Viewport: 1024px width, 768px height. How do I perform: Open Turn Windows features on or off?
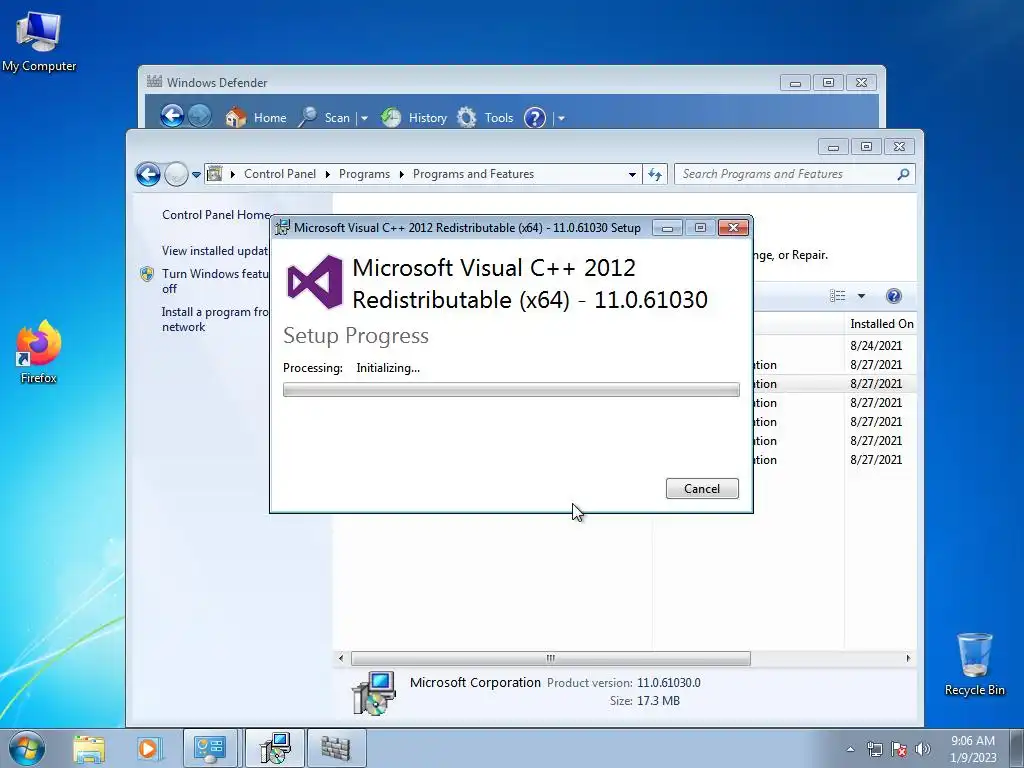(216, 281)
